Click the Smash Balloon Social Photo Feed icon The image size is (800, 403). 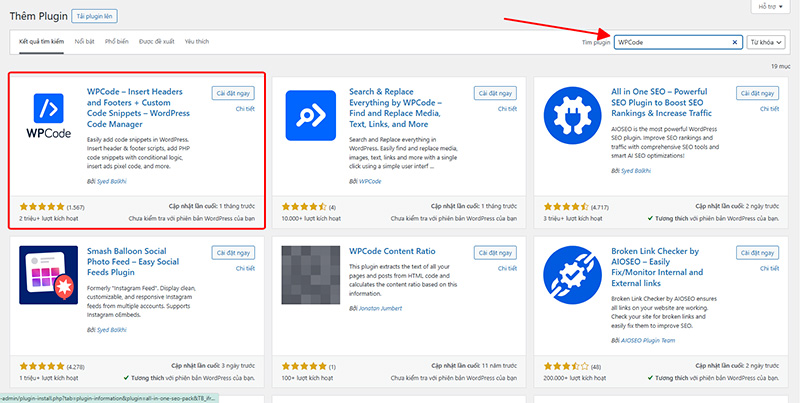pyautogui.click(x=48, y=275)
